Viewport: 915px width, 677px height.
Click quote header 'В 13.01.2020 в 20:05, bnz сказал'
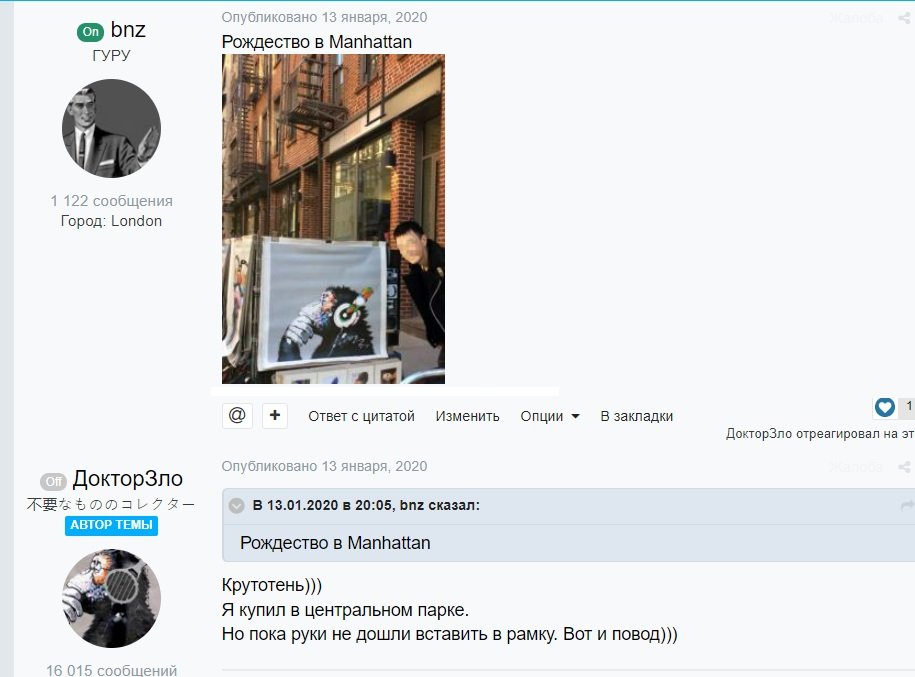click(x=366, y=505)
